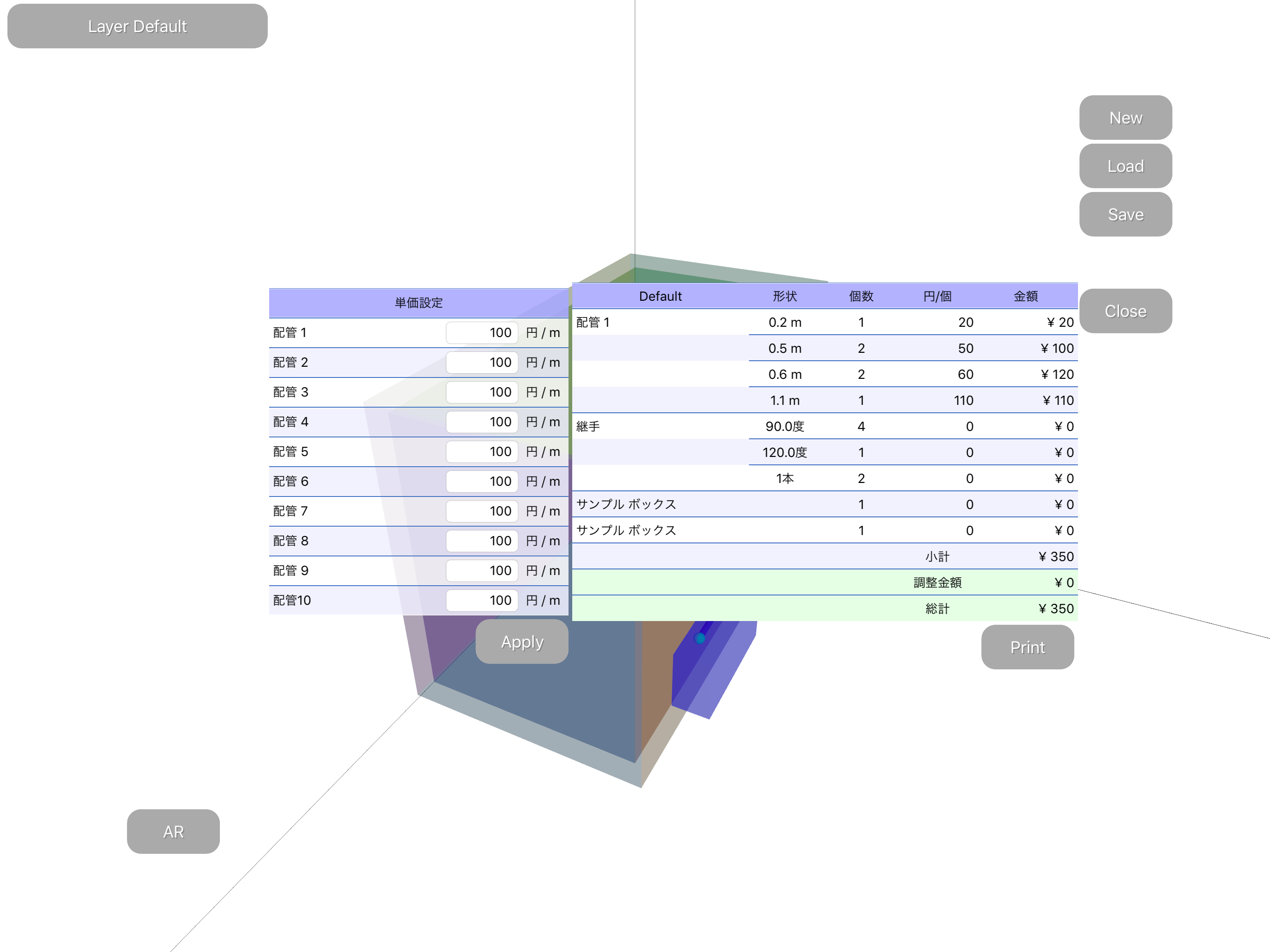Launch AR mode

173,832
